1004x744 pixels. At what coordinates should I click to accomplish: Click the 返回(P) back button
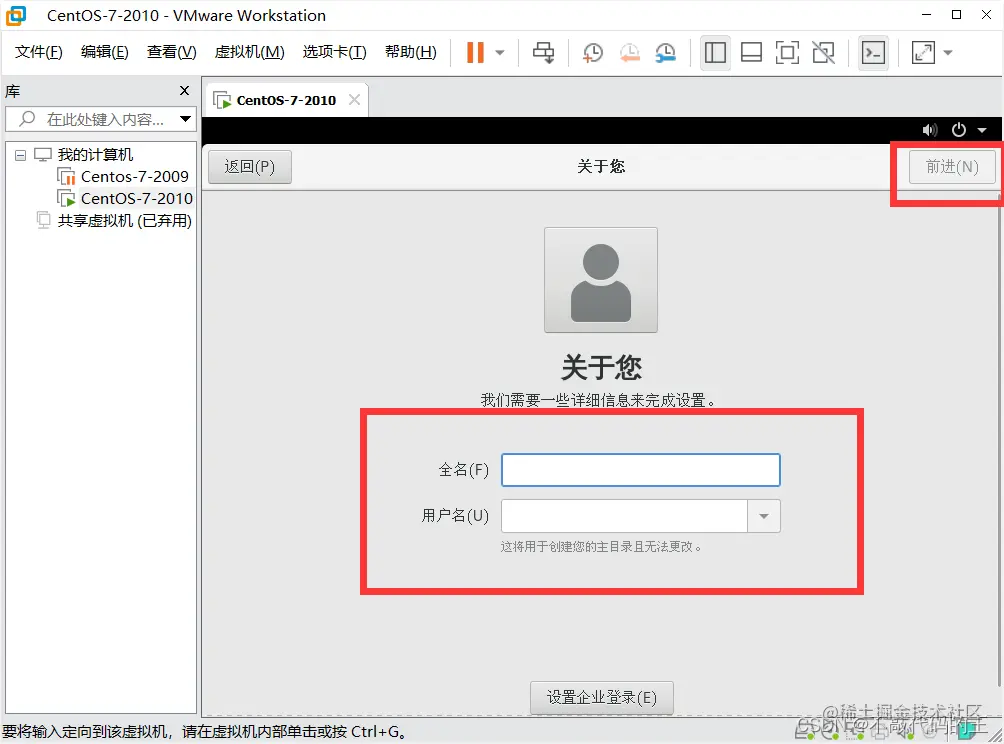(250, 167)
